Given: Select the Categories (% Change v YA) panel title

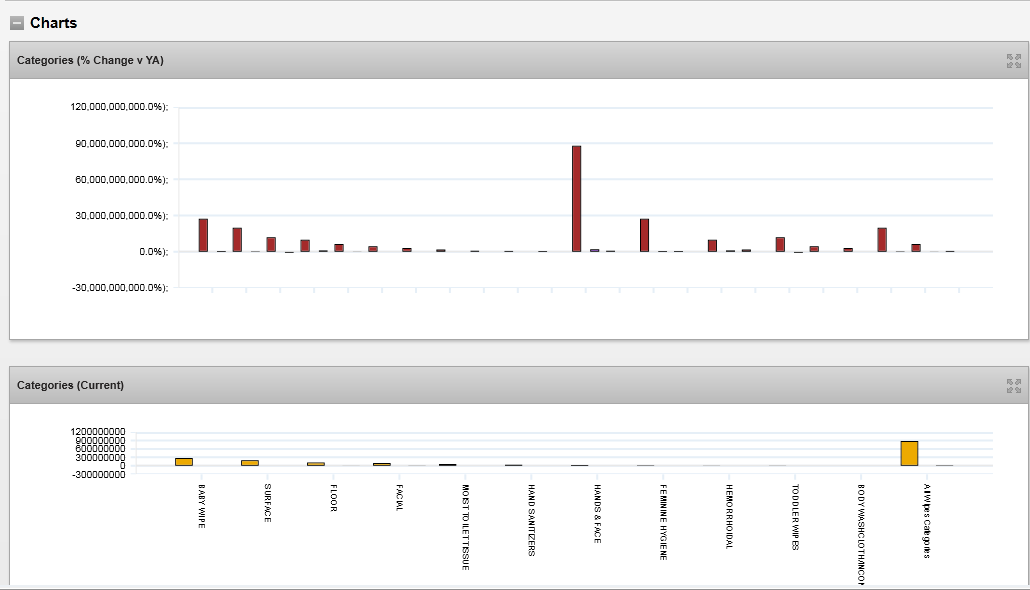Looking at the screenshot, I should pyautogui.click(x=90, y=61).
